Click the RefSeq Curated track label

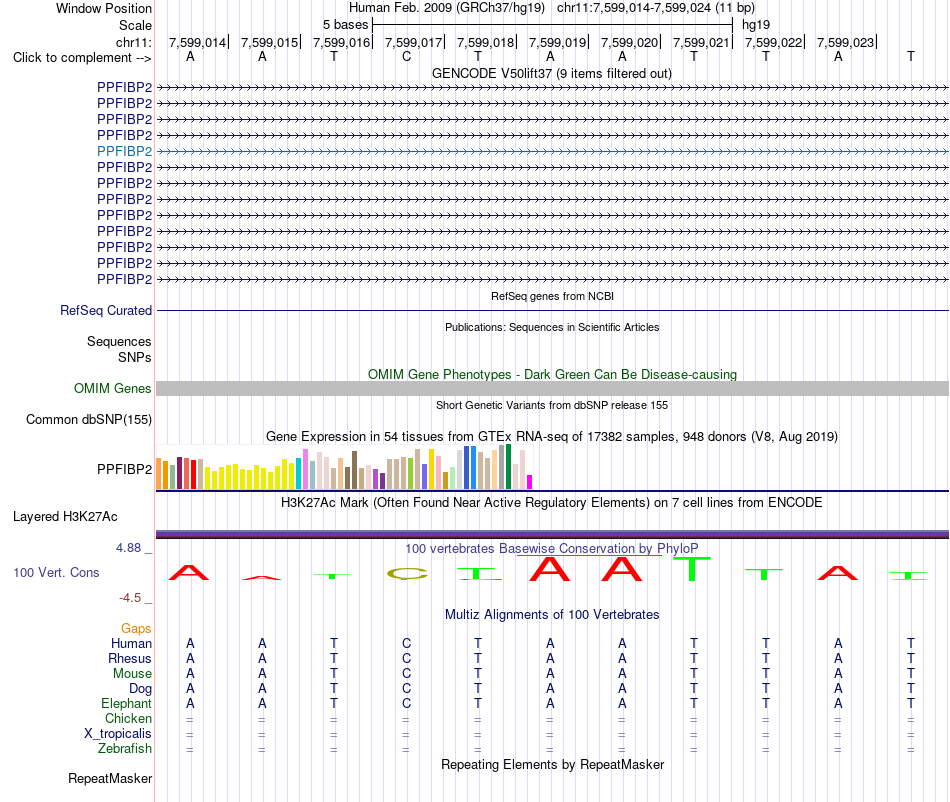pos(105,310)
